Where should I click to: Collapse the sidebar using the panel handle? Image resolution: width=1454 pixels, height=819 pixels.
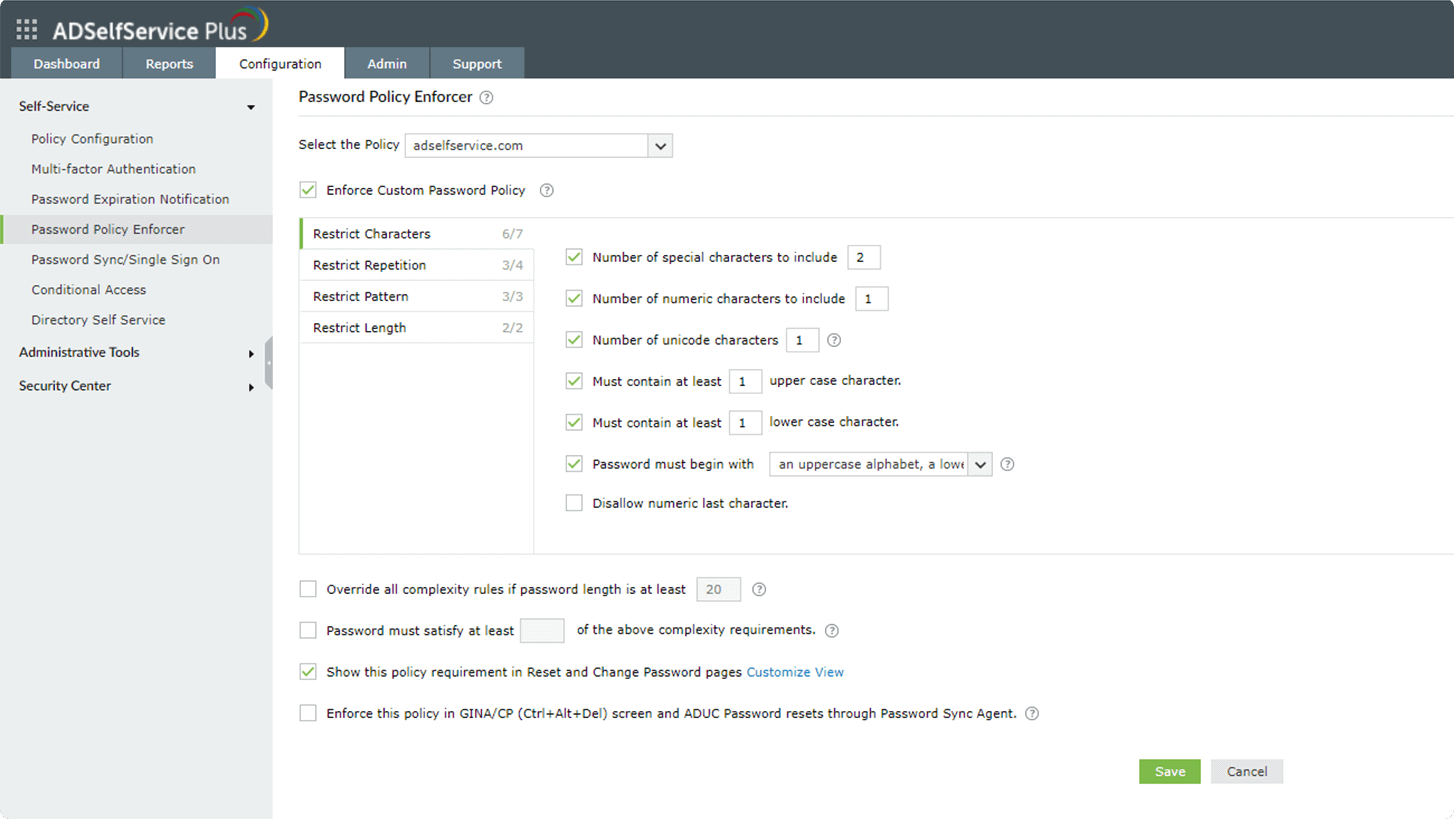point(268,363)
